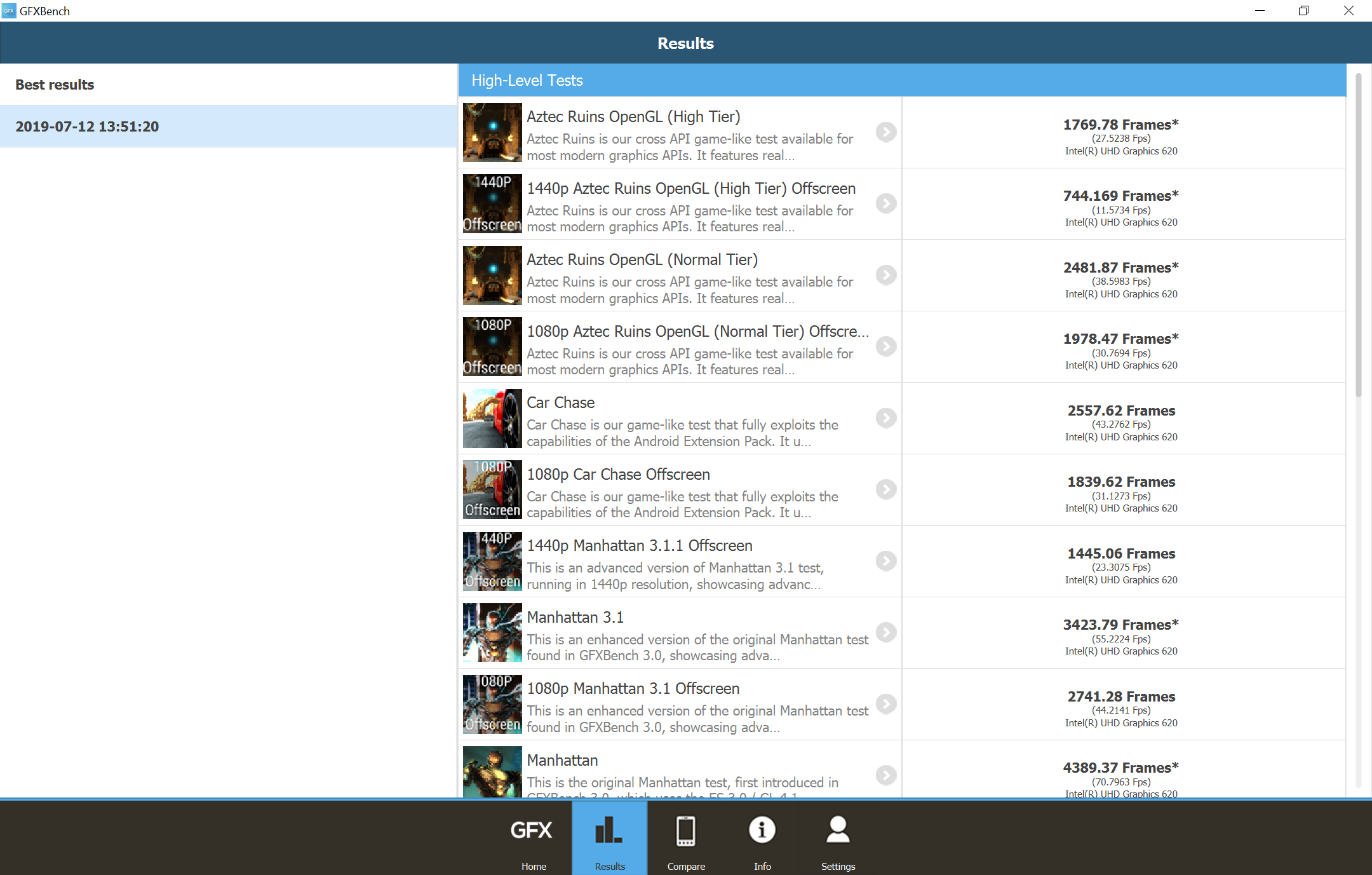Open the Car Chase test title

click(x=560, y=403)
